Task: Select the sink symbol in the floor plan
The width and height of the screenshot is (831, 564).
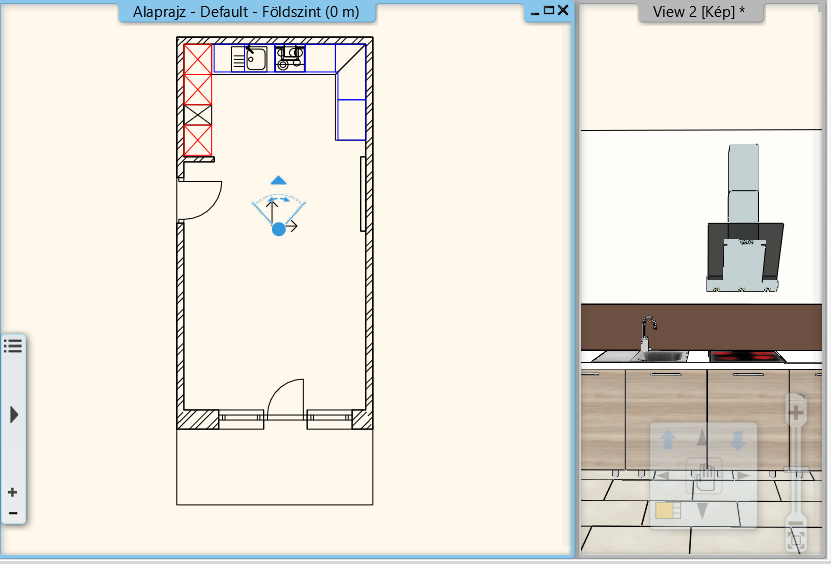Action: pyautogui.click(x=250, y=58)
